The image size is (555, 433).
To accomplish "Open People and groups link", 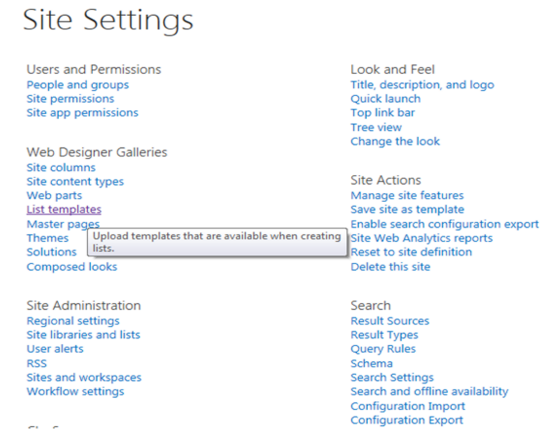I will 78,85.
